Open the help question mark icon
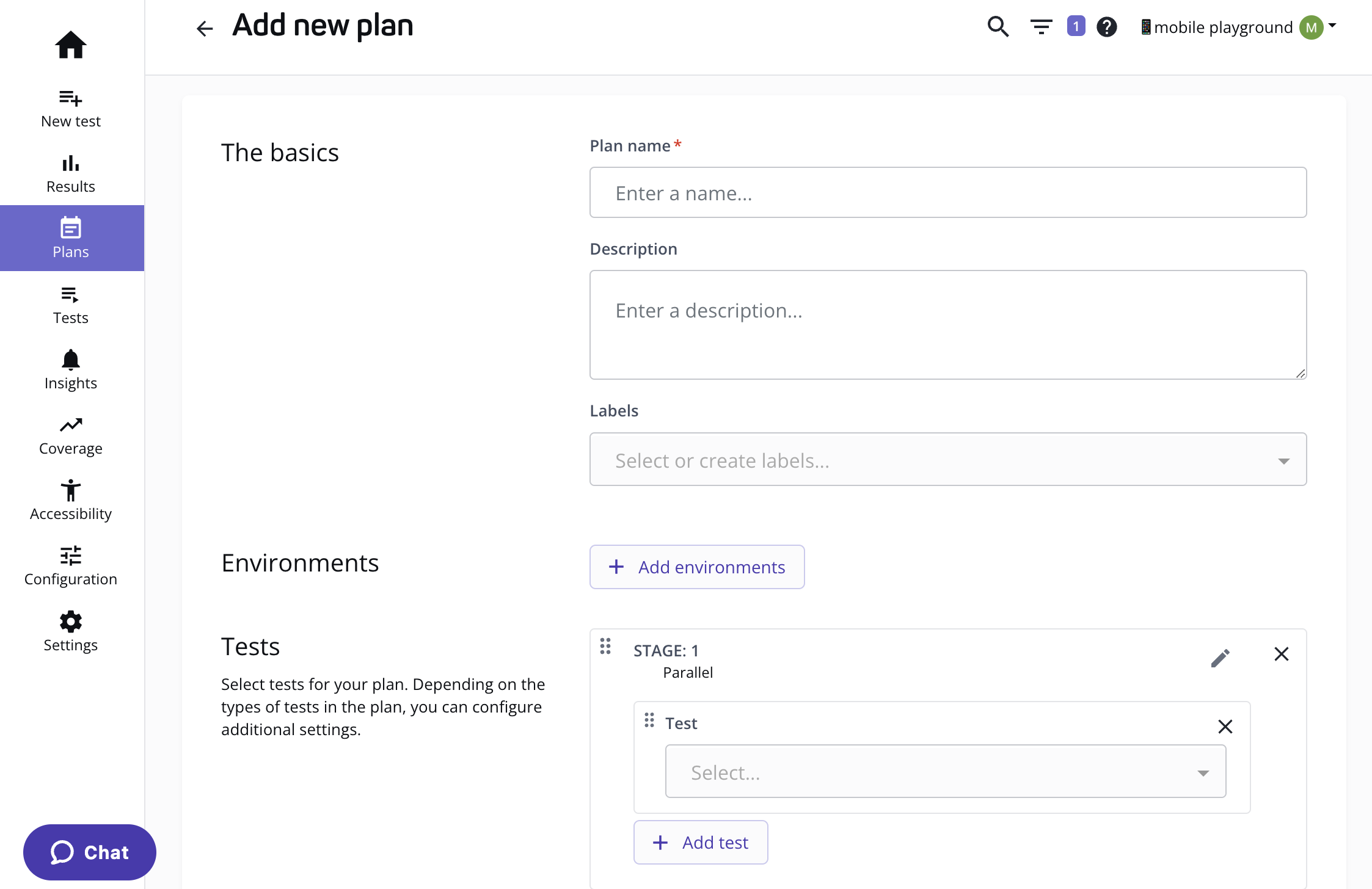The height and width of the screenshot is (889, 1372). click(x=1107, y=27)
